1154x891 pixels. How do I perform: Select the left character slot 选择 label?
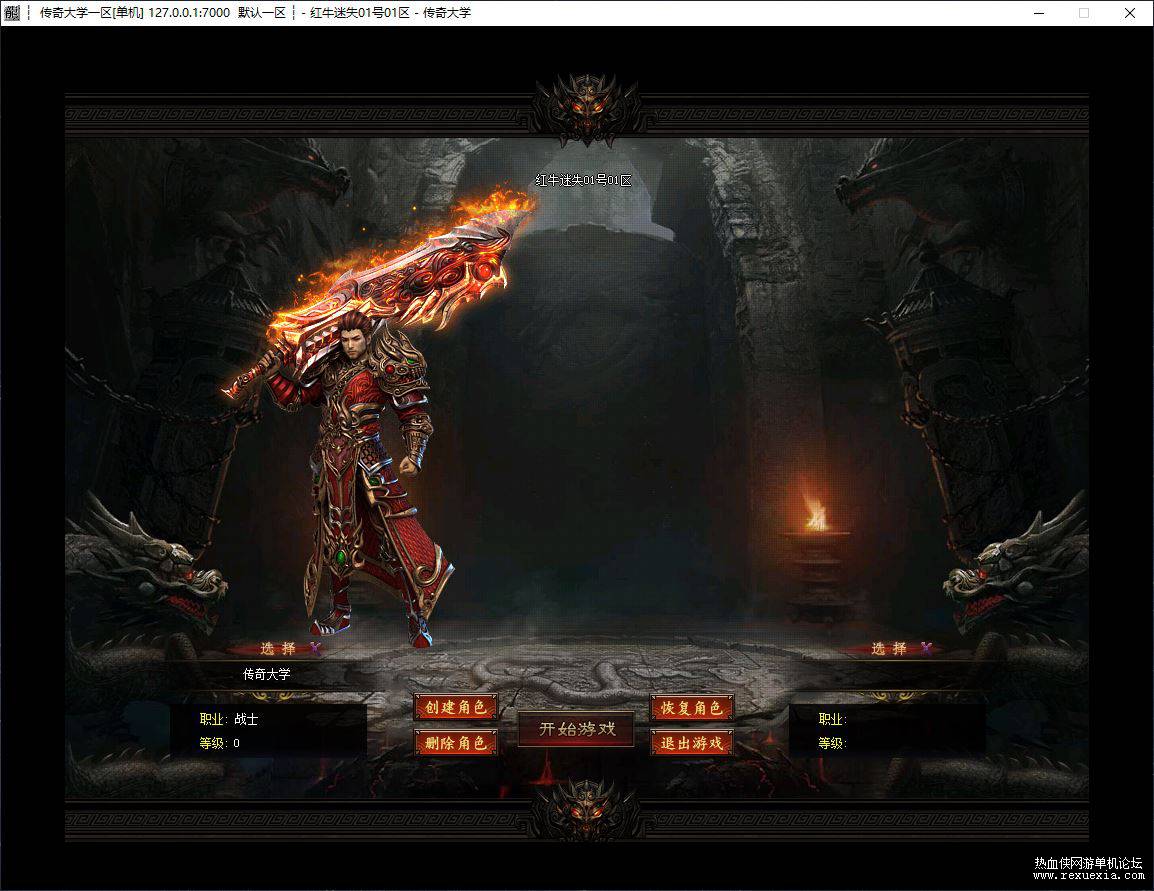pos(278,648)
